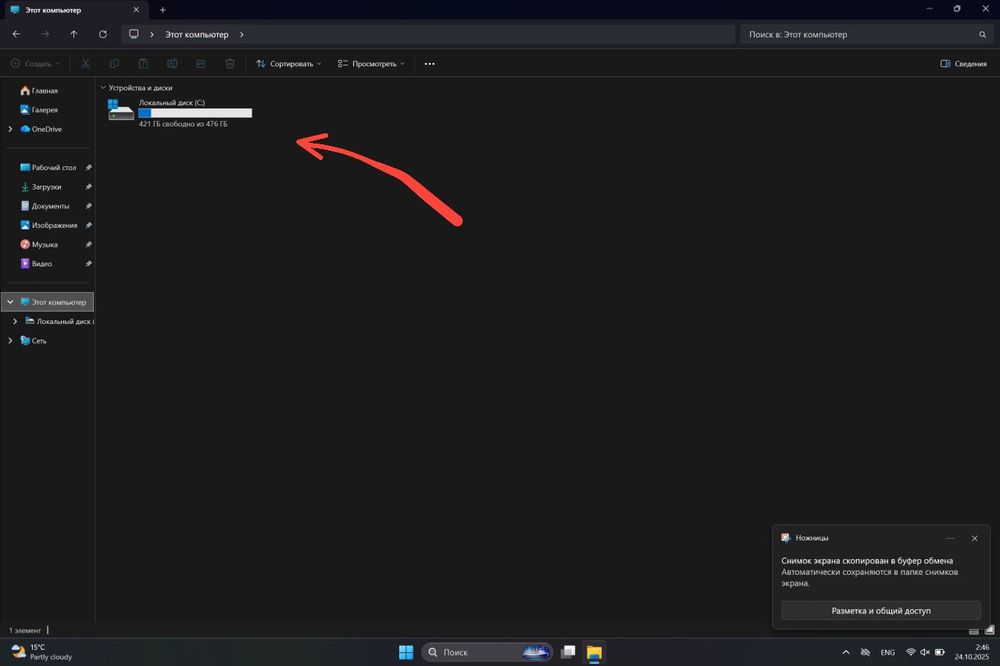Click the '1 элемент' status bar text

point(25,630)
